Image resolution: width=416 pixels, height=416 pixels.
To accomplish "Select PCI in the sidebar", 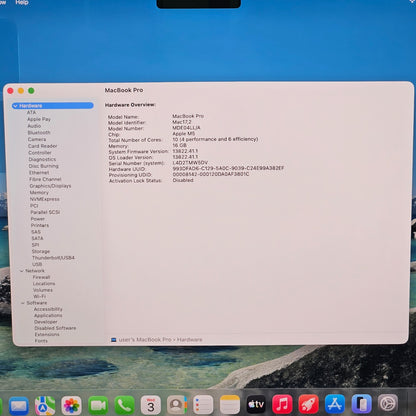I will [x=34, y=206].
